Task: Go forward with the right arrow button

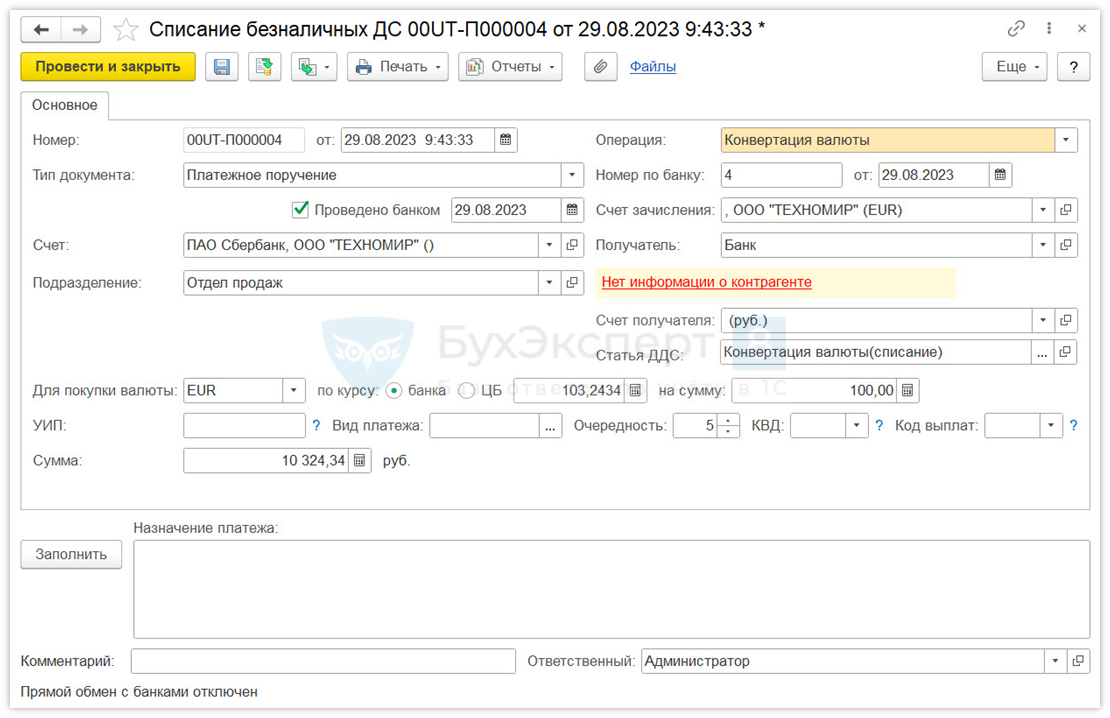Action: (81, 30)
